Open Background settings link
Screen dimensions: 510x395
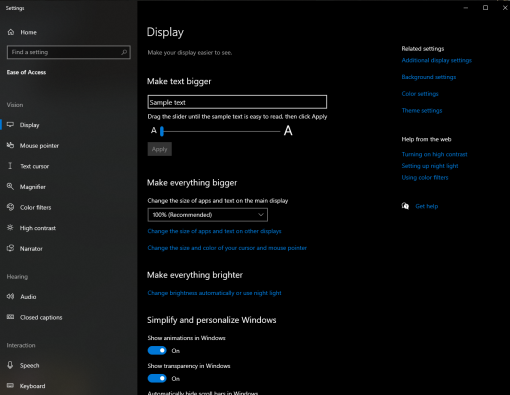(429, 77)
